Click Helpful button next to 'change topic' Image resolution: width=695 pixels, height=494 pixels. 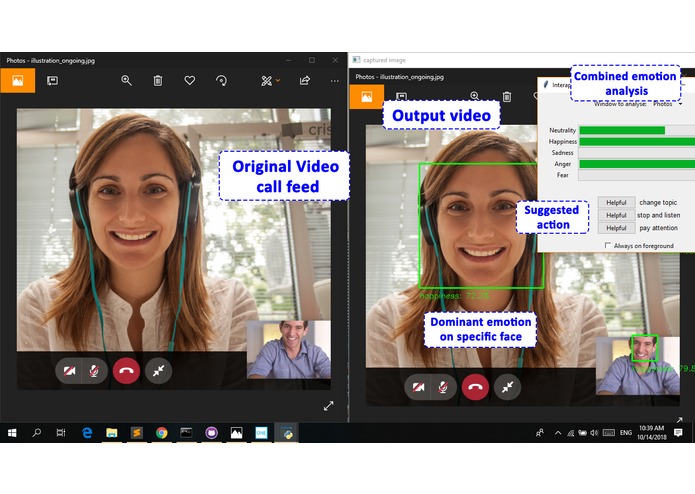pos(617,202)
